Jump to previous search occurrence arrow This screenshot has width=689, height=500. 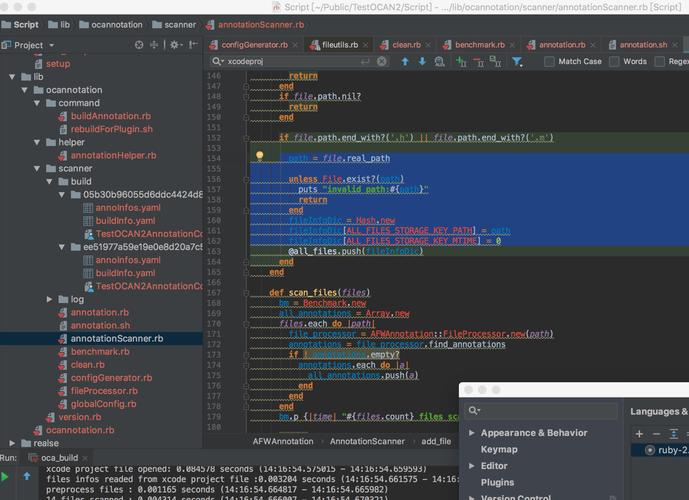[405, 62]
